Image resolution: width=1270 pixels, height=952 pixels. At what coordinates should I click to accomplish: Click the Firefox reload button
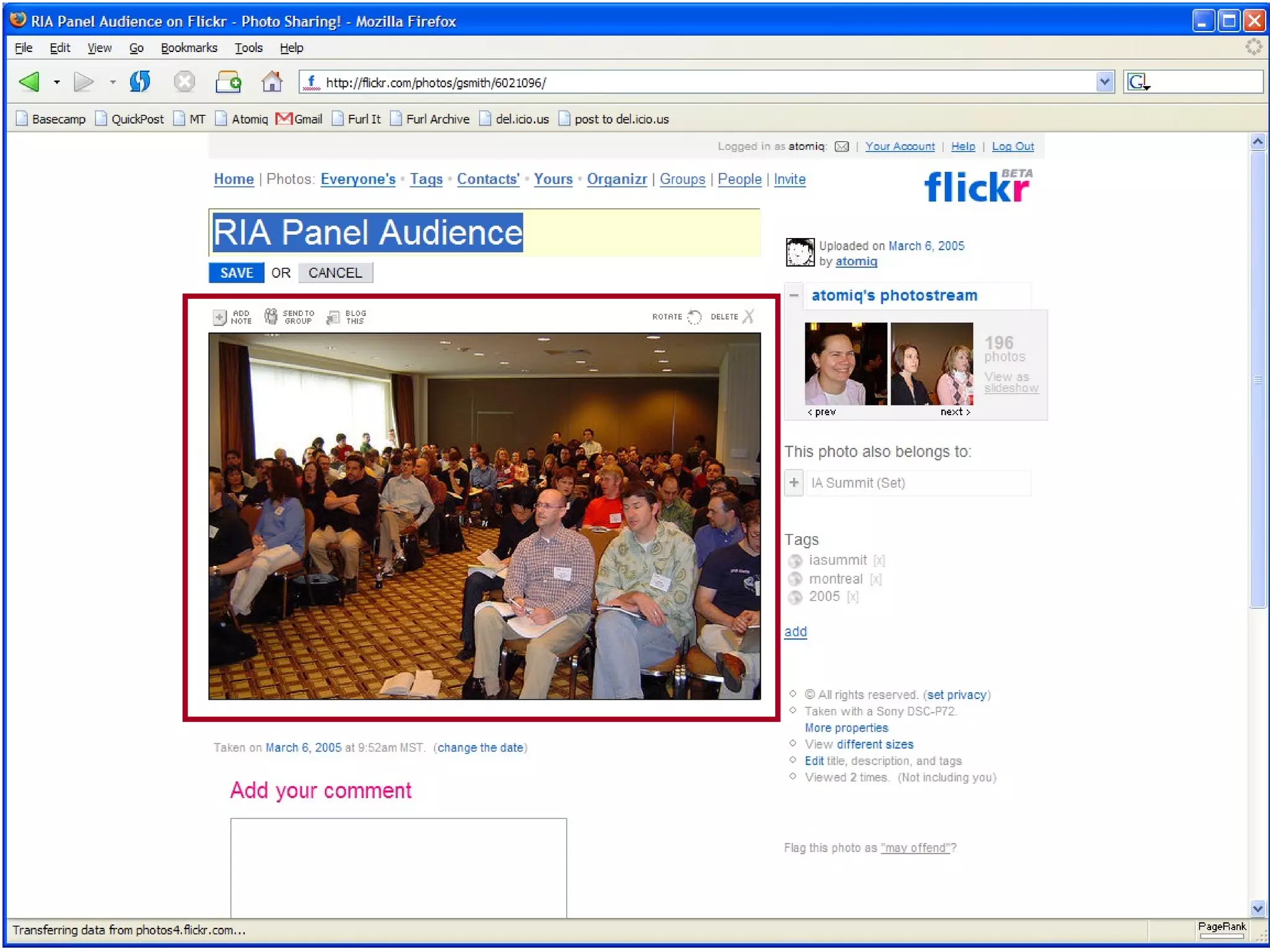tap(140, 82)
